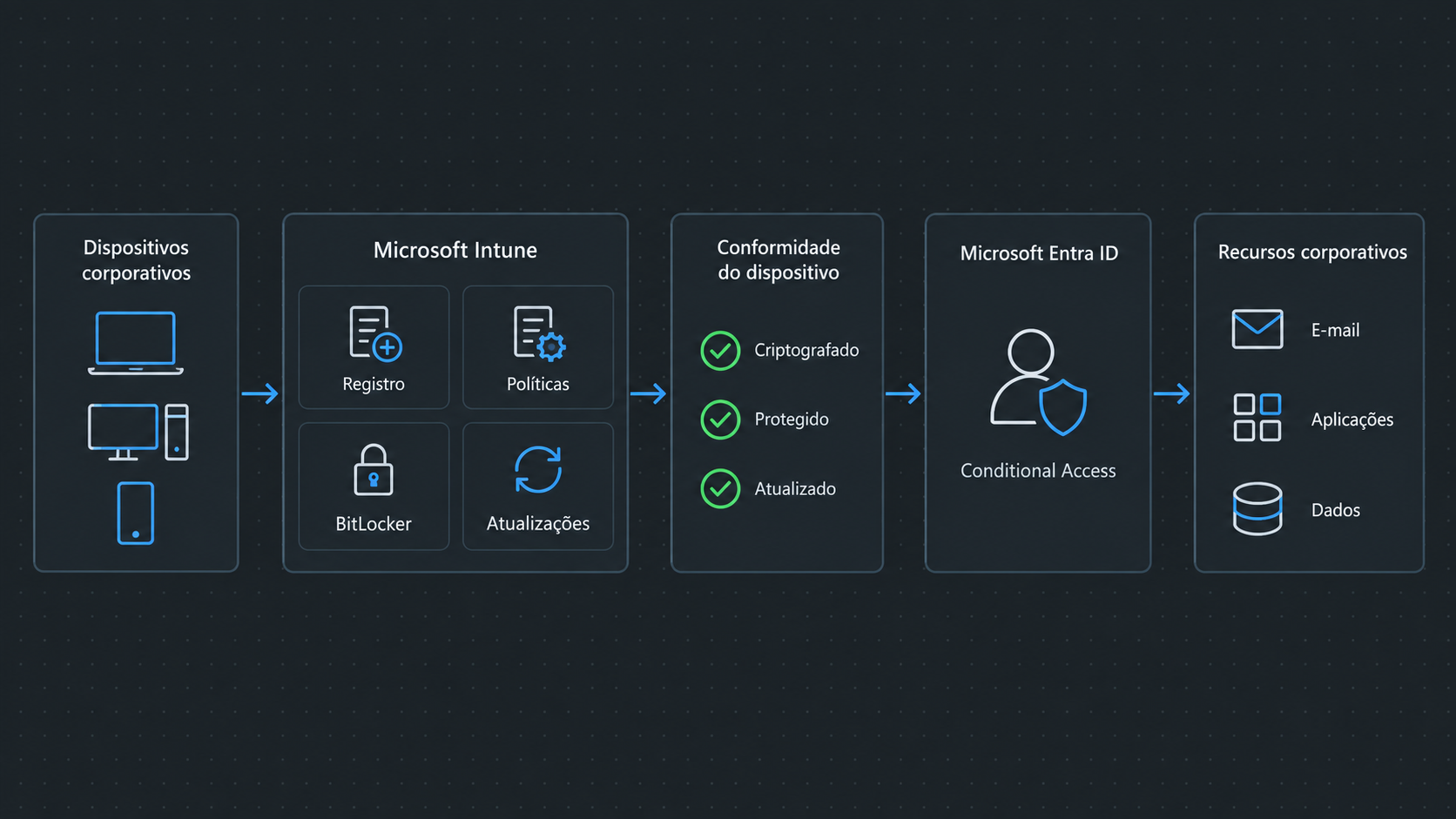This screenshot has width=1456, height=819.
Task: Click the BitLocker label text
Action: tap(374, 524)
